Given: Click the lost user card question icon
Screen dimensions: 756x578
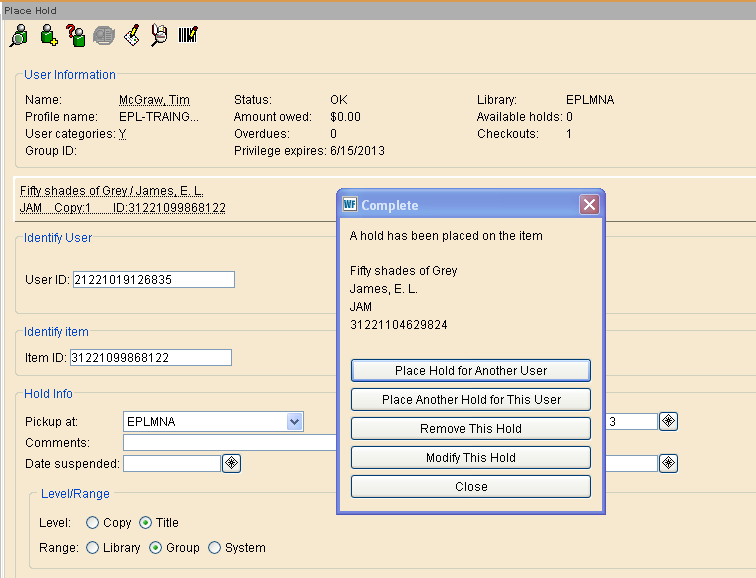Looking at the screenshot, I should click(76, 36).
